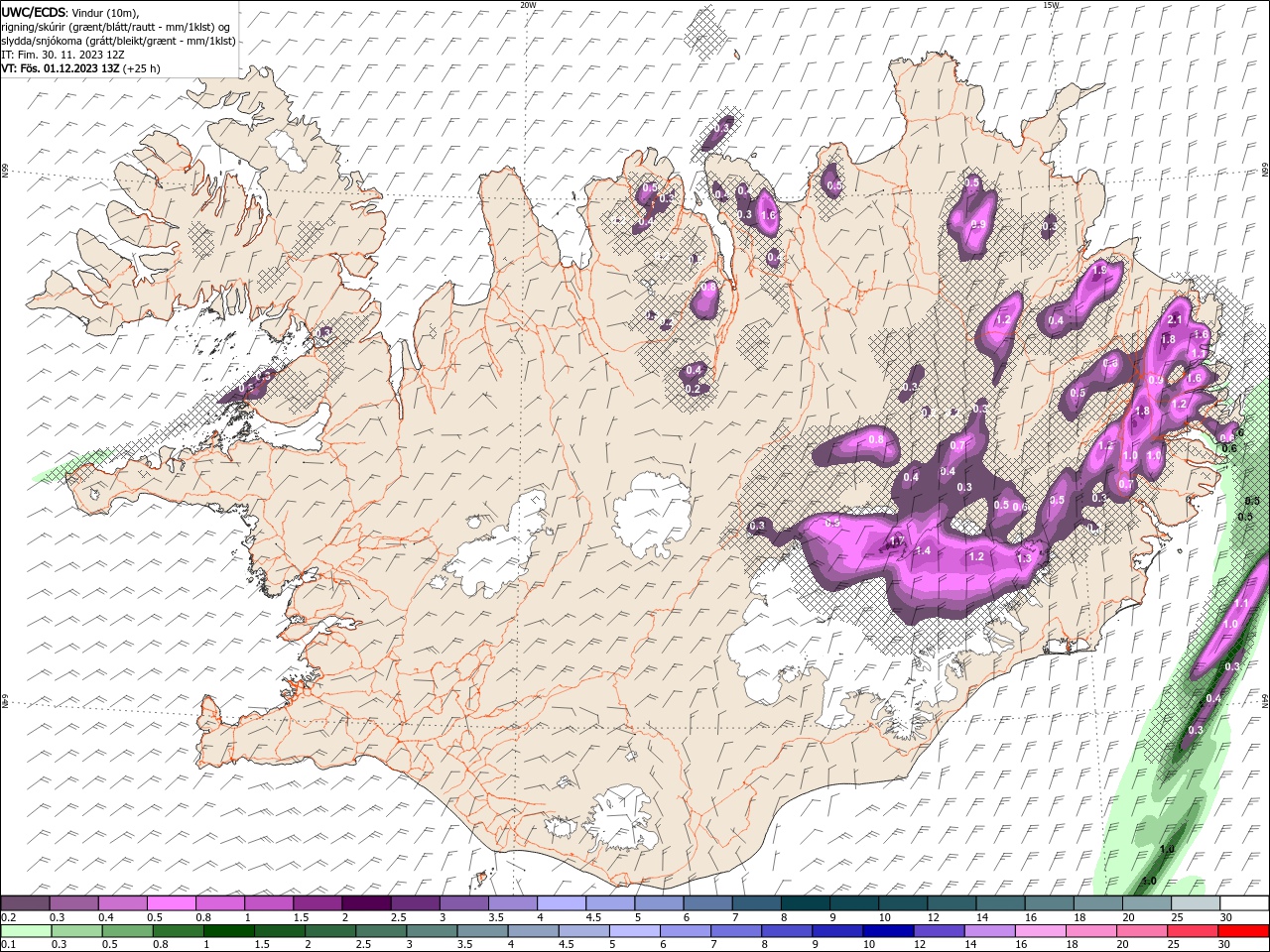Click the 'rigning/skúrir' legend description line
Image resolution: width=1270 pixels, height=952 pixels.
[x=115, y=27]
